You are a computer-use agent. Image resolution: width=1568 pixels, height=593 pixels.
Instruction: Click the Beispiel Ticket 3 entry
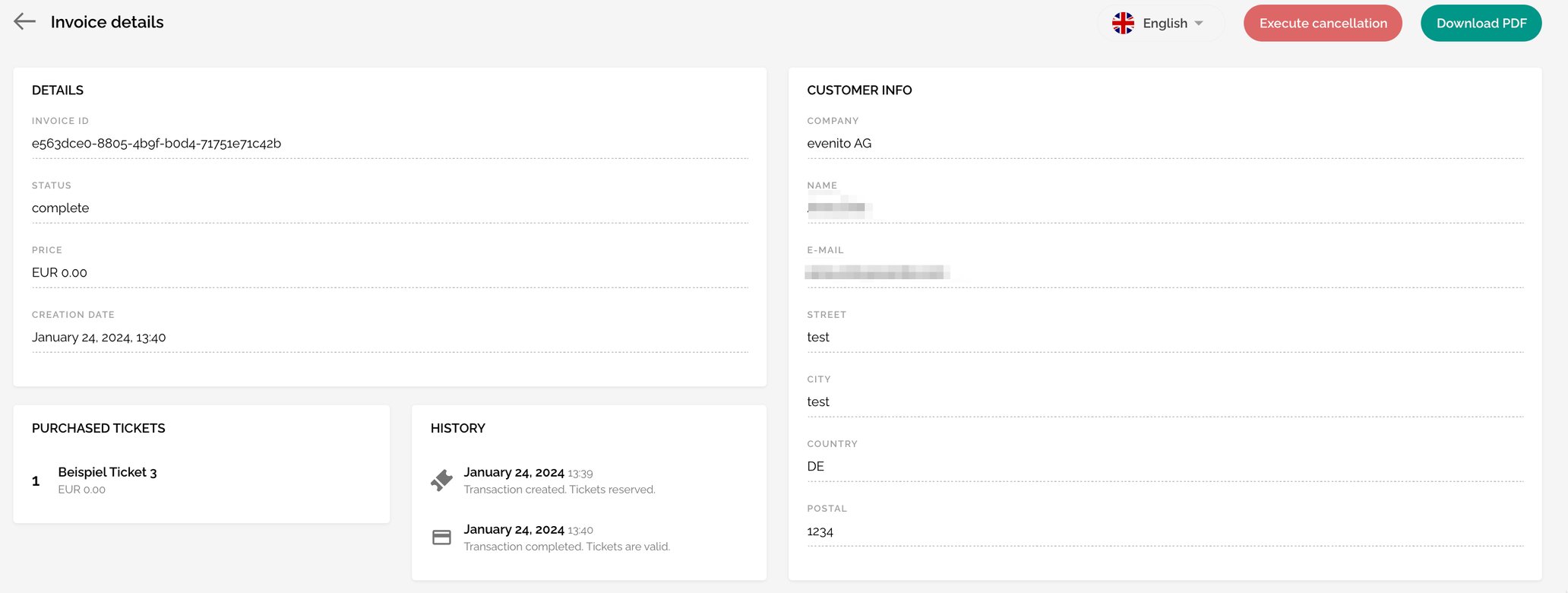[108, 471]
